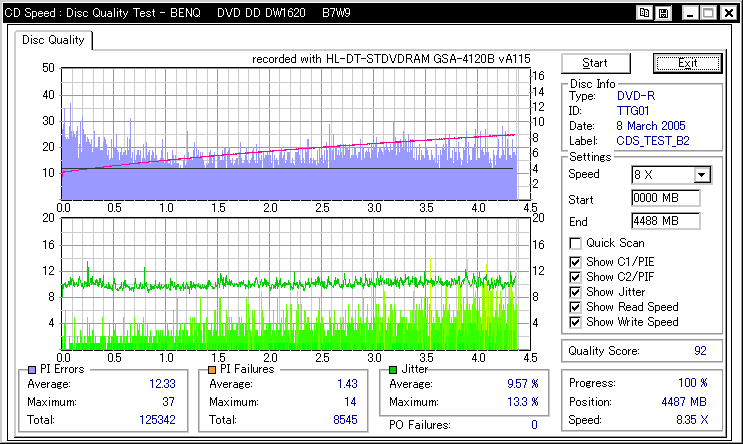
Task: Click the current Speed value 8.35 X
Action: point(692,420)
